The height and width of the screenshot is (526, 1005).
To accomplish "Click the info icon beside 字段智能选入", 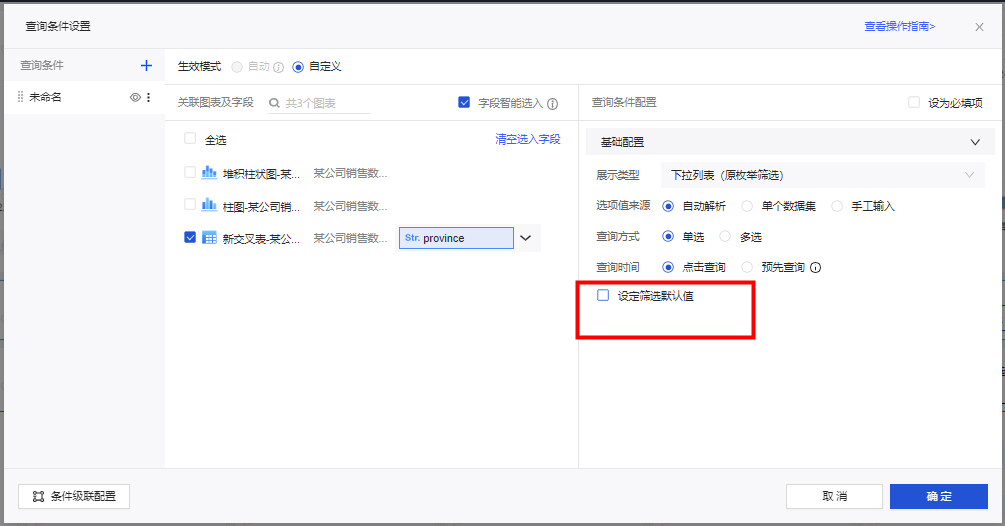I will [x=552, y=103].
